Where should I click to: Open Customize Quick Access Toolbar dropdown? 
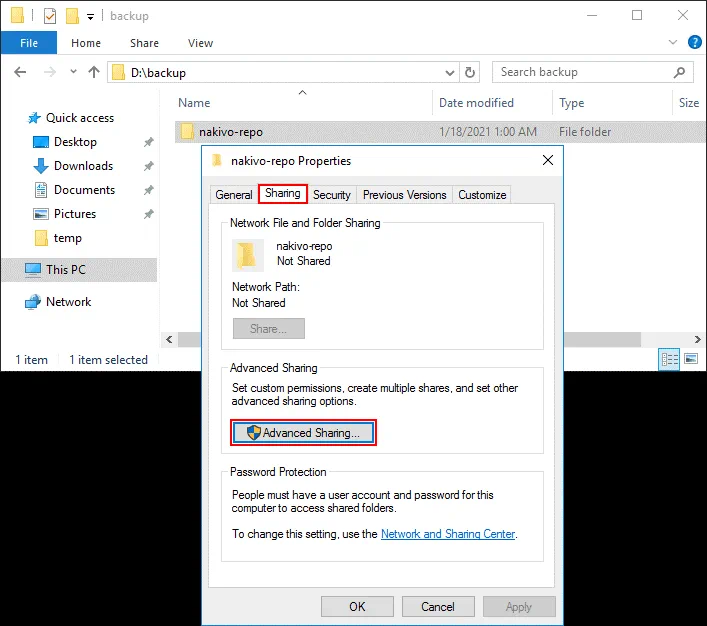[90, 17]
